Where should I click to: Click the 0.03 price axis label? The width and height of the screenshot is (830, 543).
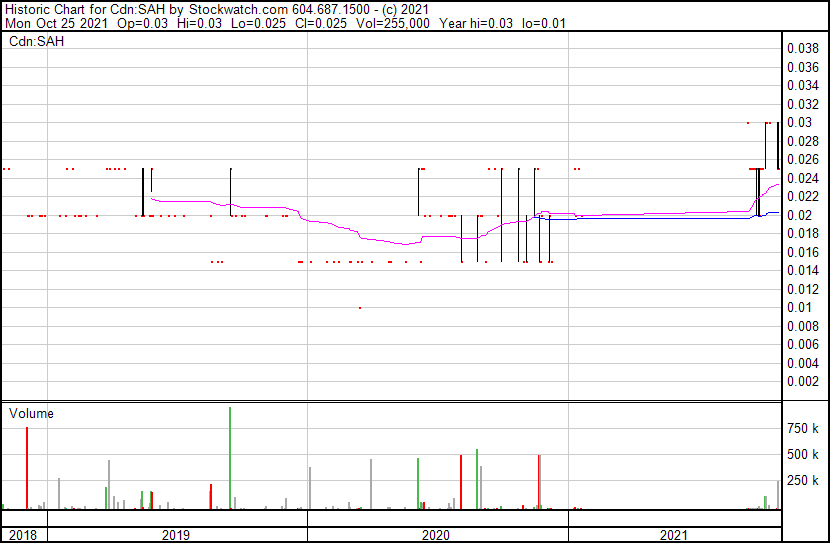coord(798,122)
